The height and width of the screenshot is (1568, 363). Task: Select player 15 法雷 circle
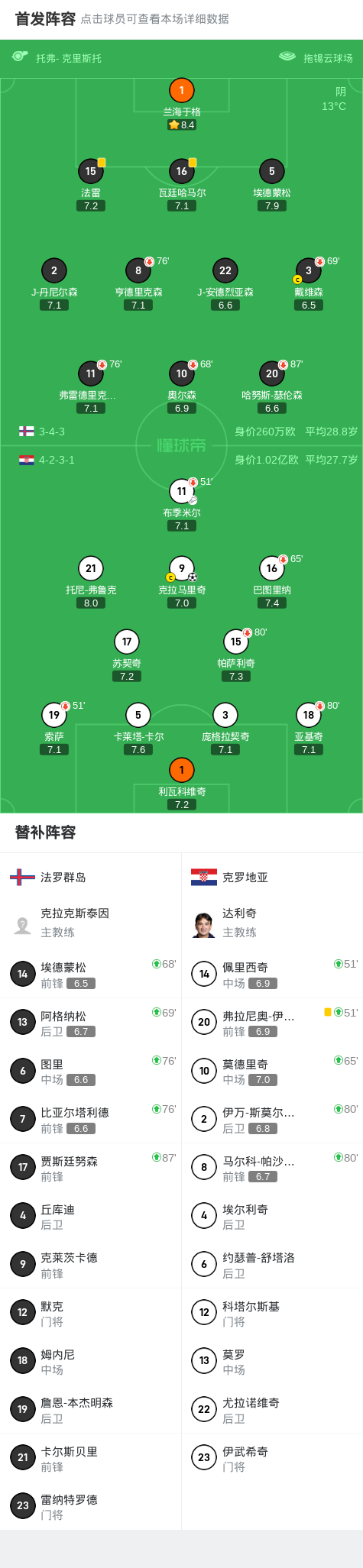click(91, 171)
